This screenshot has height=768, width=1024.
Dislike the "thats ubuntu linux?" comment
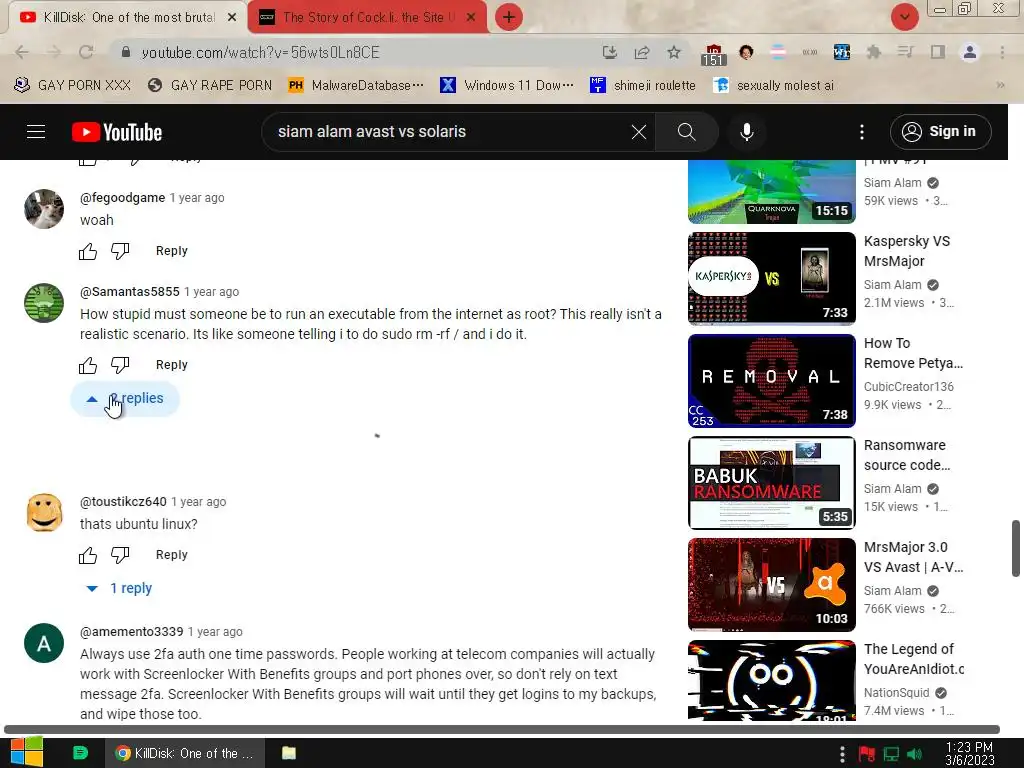pyautogui.click(x=120, y=555)
